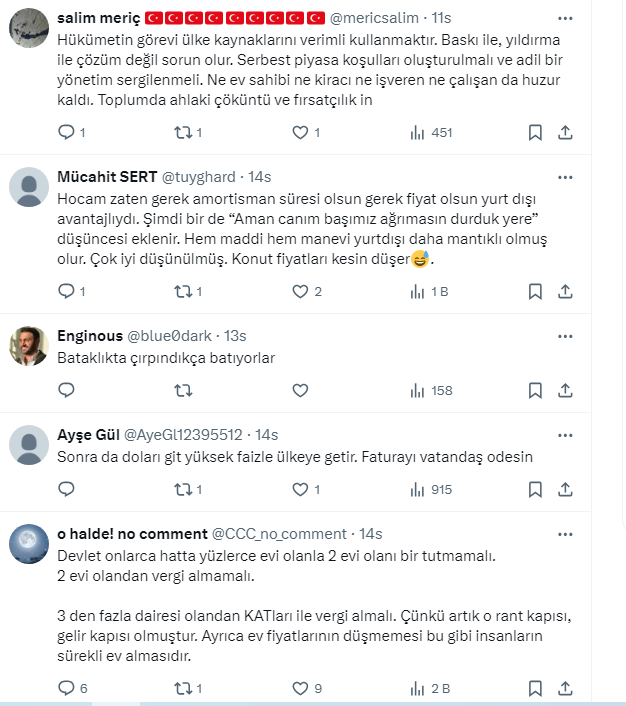Share Ayşe Gül's tweet

click(565, 489)
